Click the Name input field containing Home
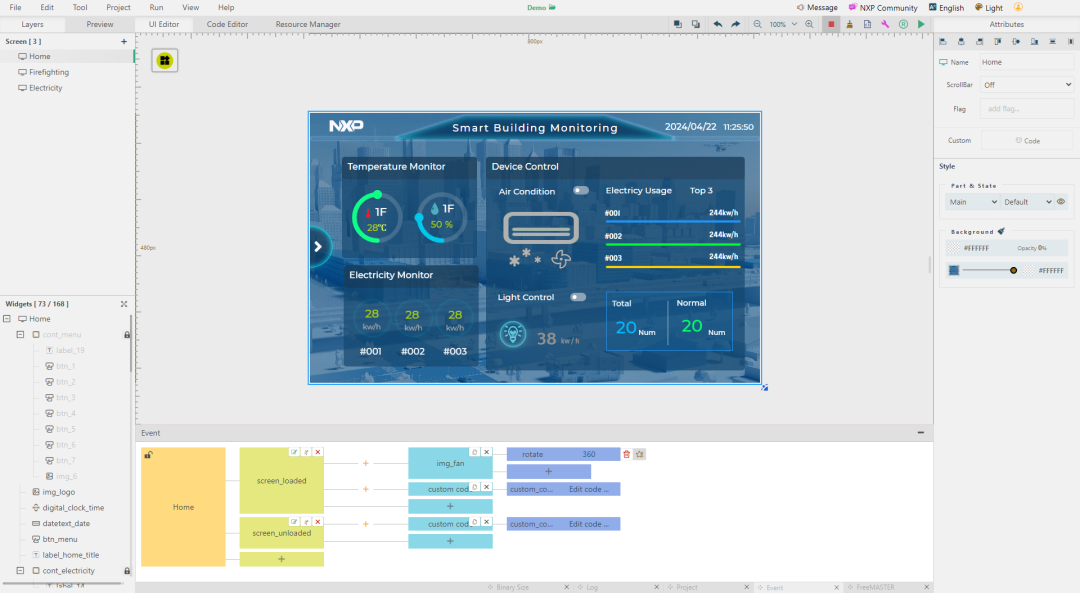This screenshot has width=1080, height=593. click(x=1027, y=62)
